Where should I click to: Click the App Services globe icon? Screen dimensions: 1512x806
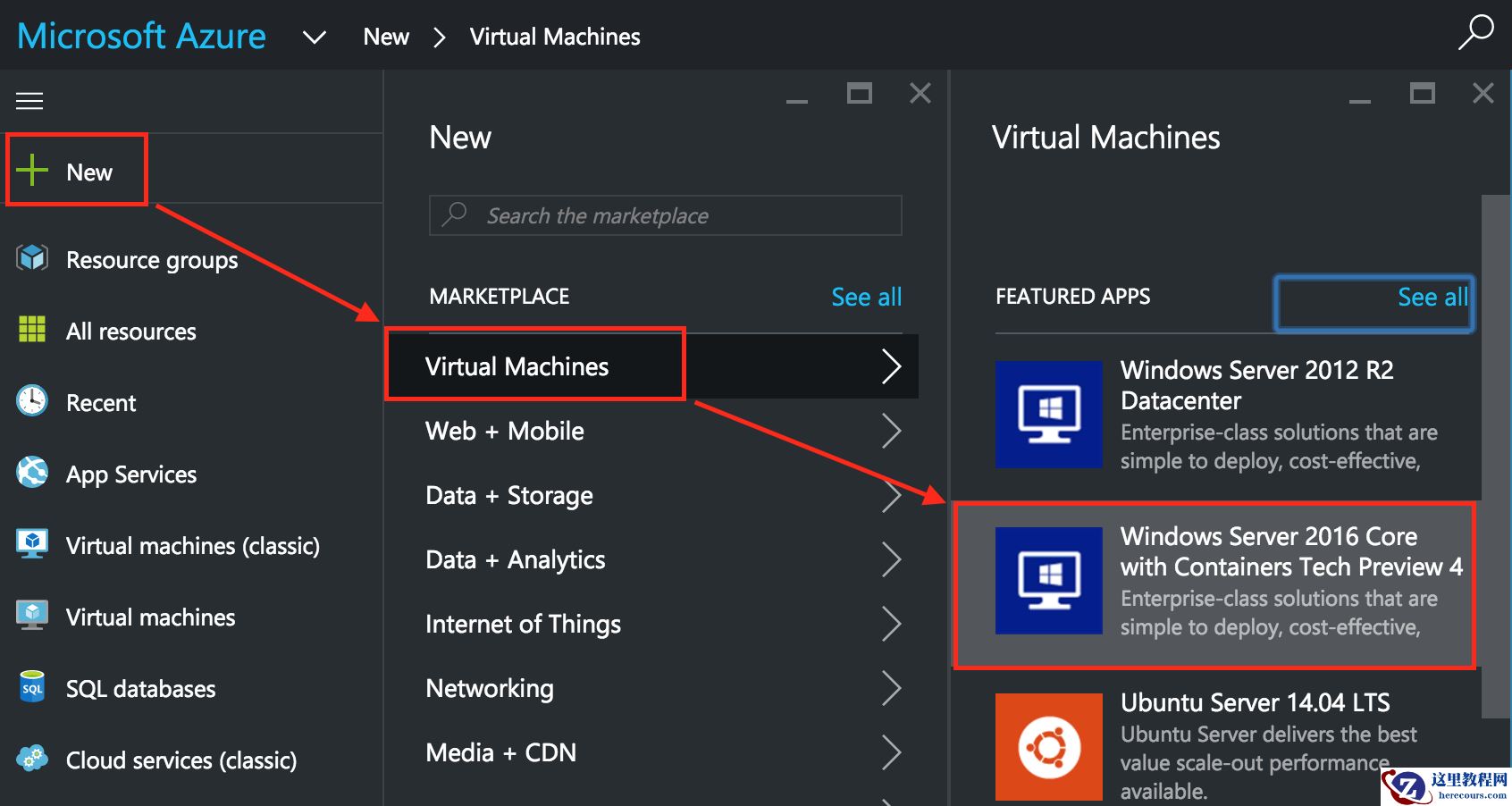(x=32, y=472)
